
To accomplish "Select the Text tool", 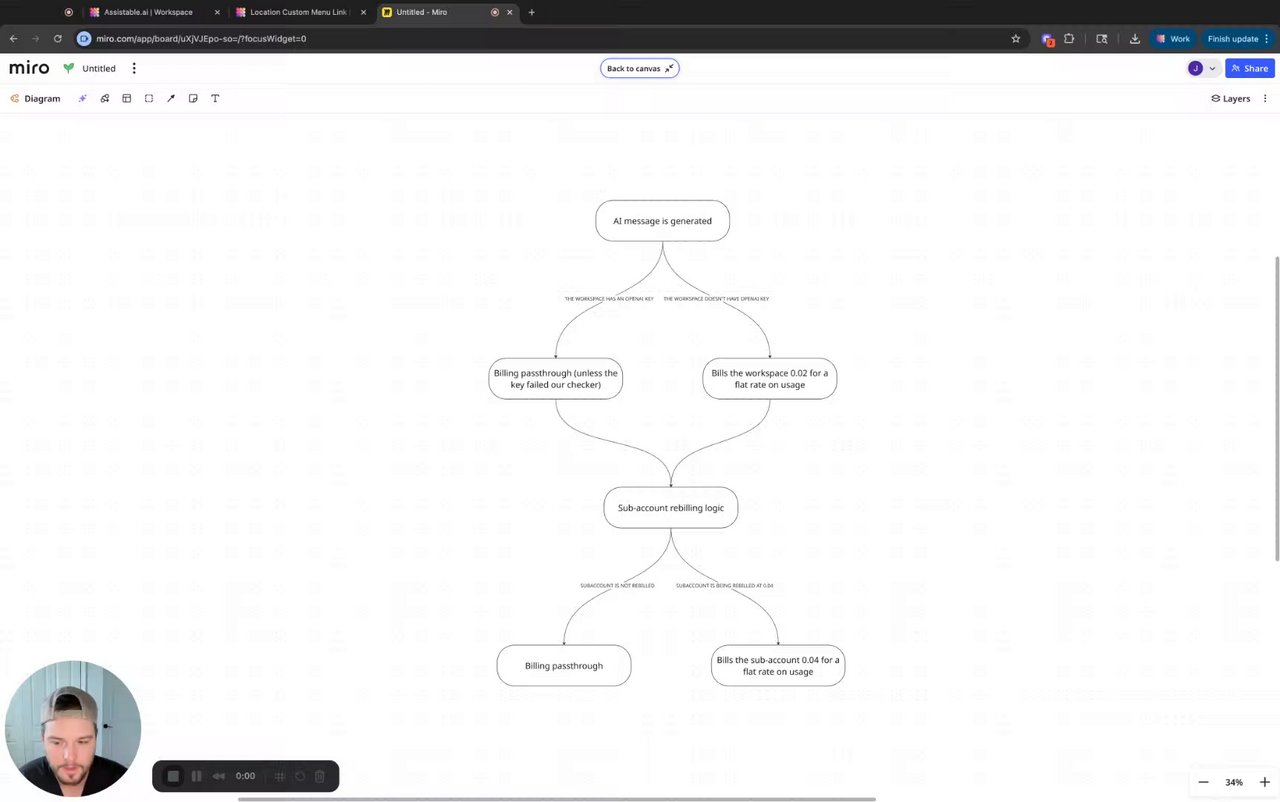I will (x=215, y=98).
